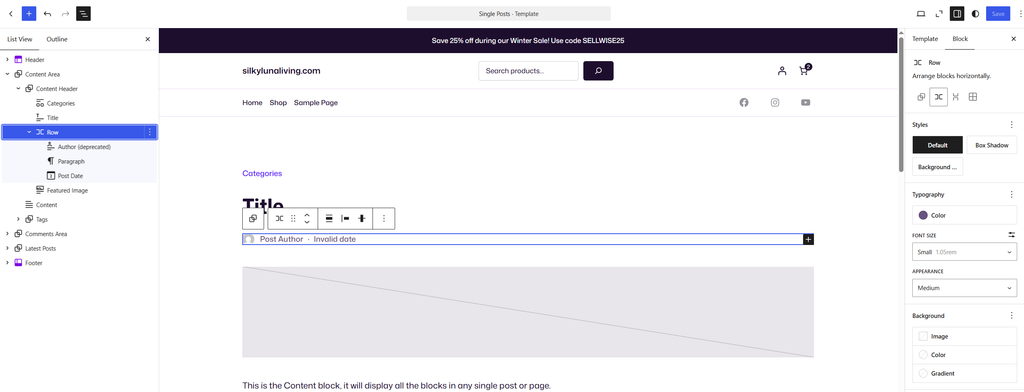Screen dimensions: 1024x392
Task: Open the zoom out view icon
Action: point(939,14)
